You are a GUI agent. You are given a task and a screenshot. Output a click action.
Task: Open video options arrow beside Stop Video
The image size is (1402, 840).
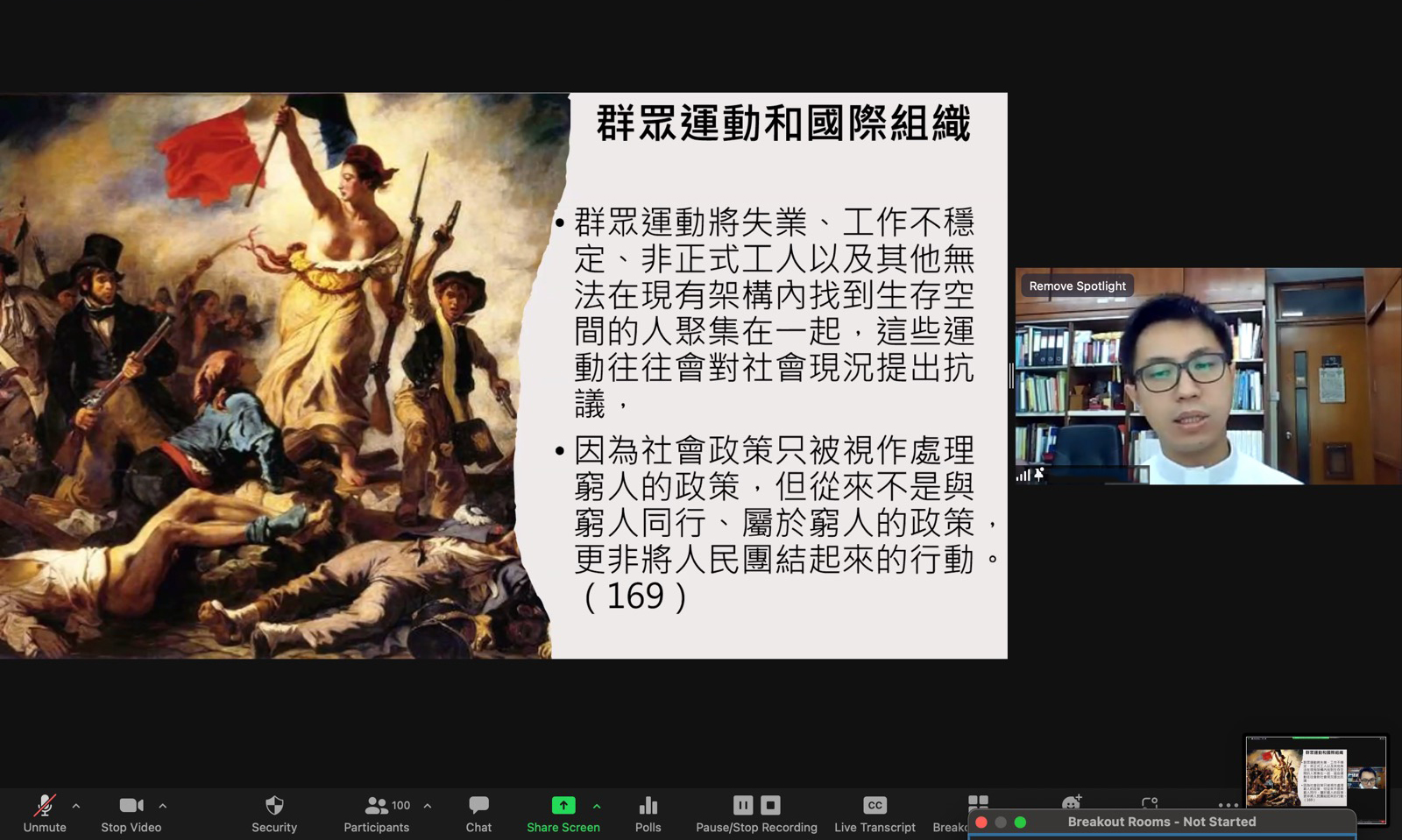[163, 806]
